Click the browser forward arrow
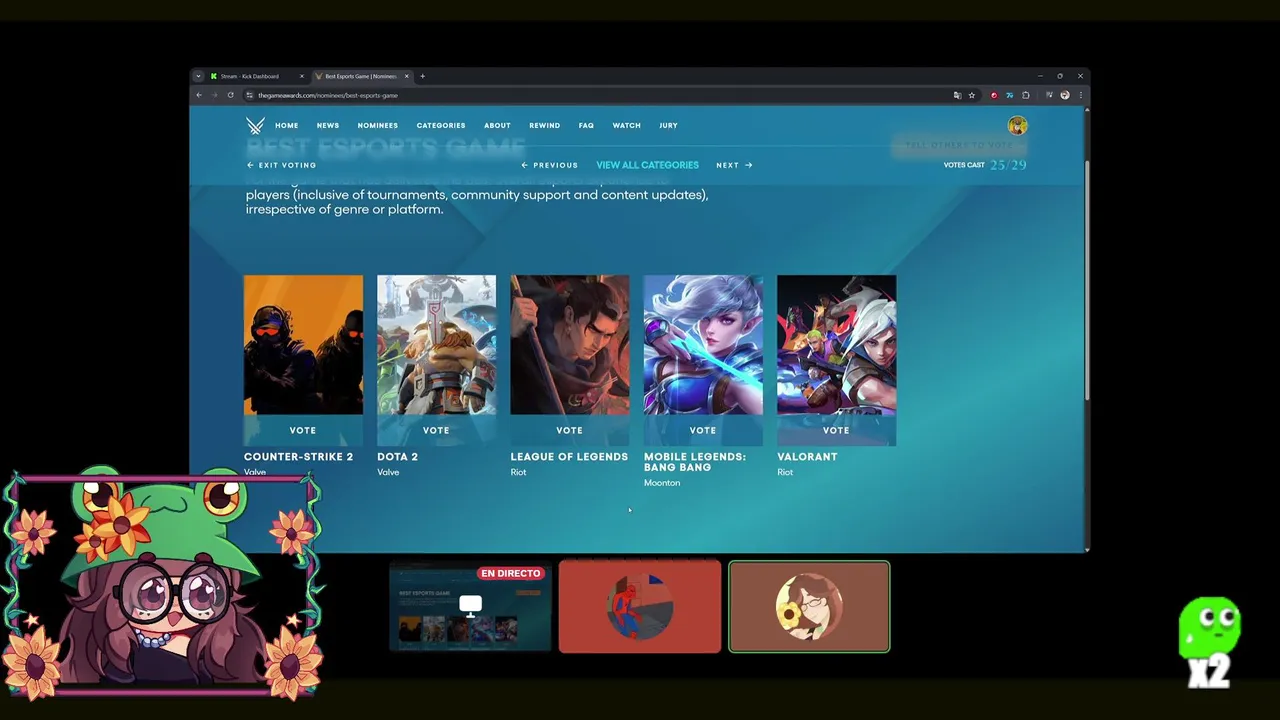Image resolution: width=1280 pixels, height=720 pixels. click(x=214, y=95)
